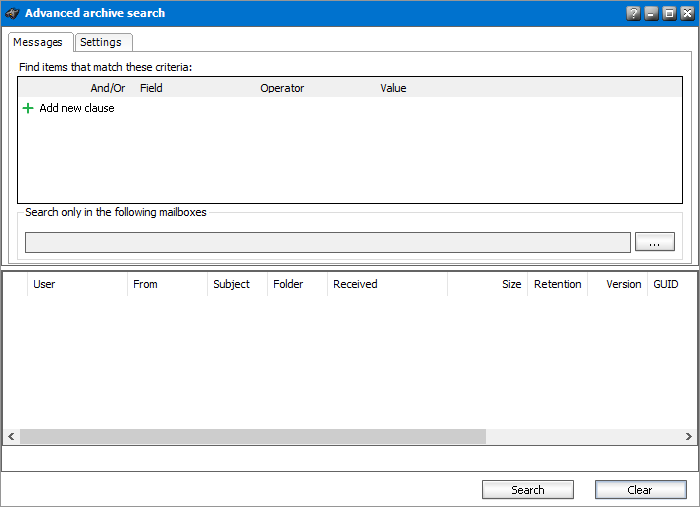Sort results by Subject column
Screen dimensions: 700x507
click(x=238, y=284)
